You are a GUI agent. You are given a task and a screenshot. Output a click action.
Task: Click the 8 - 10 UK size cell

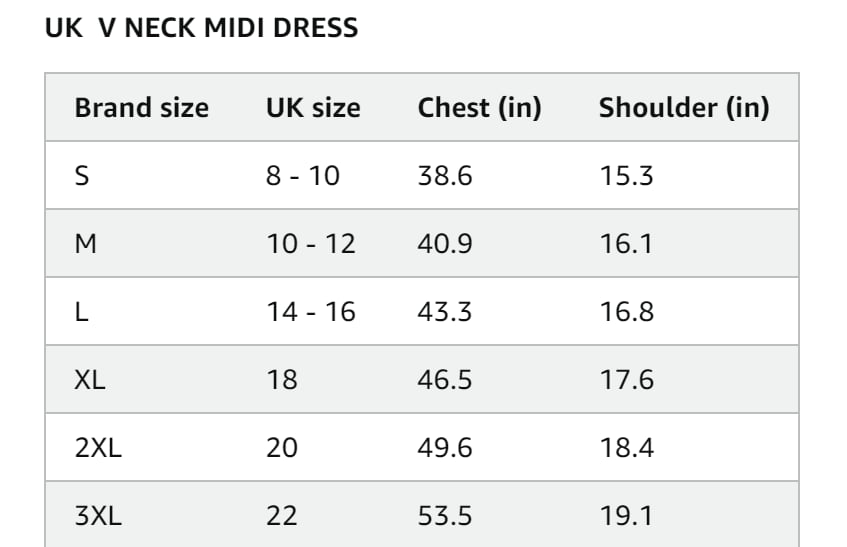(x=303, y=175)
